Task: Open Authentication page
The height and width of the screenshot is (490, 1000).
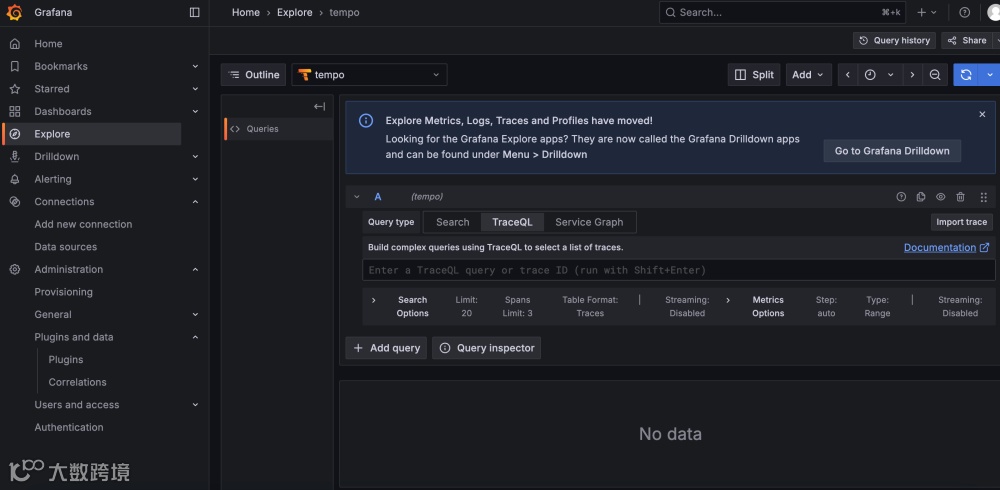Action: coord(69,427)
